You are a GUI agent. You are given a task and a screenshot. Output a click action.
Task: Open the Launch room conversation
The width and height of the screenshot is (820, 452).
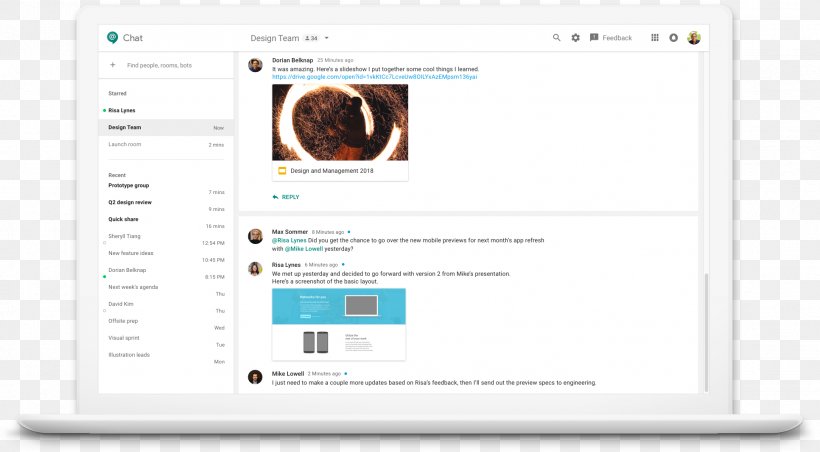point(166,144)
